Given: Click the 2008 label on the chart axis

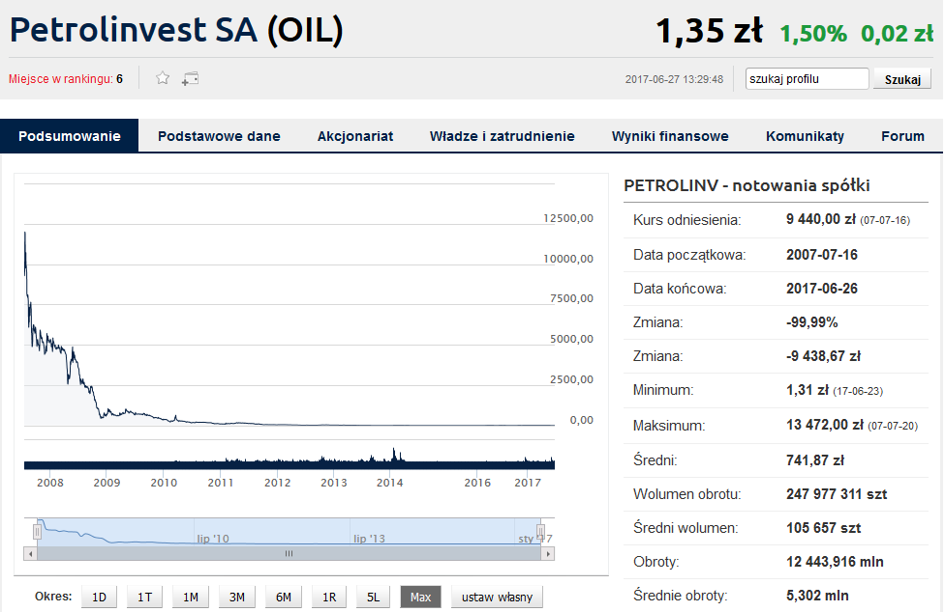Looking at the screenshot, I should [50, 482].
